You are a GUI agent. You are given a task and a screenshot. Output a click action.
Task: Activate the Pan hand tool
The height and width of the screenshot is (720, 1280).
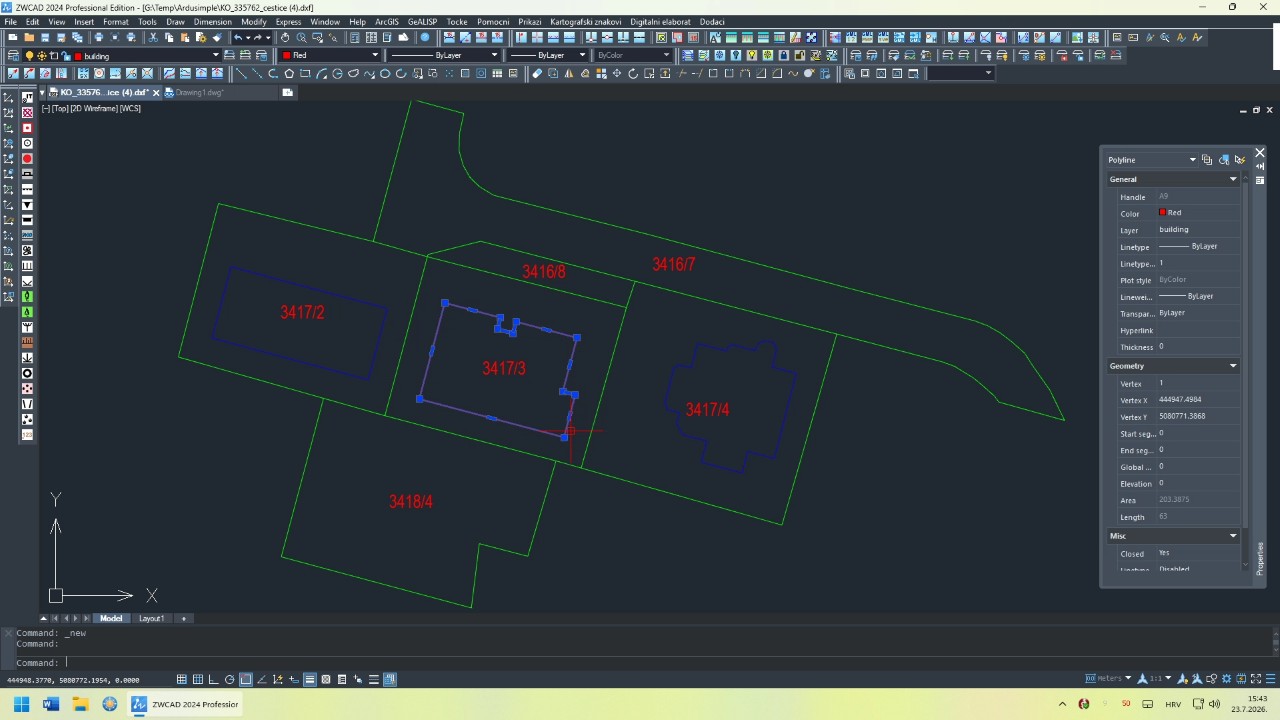pyautogui.click(x=285, y=37)
